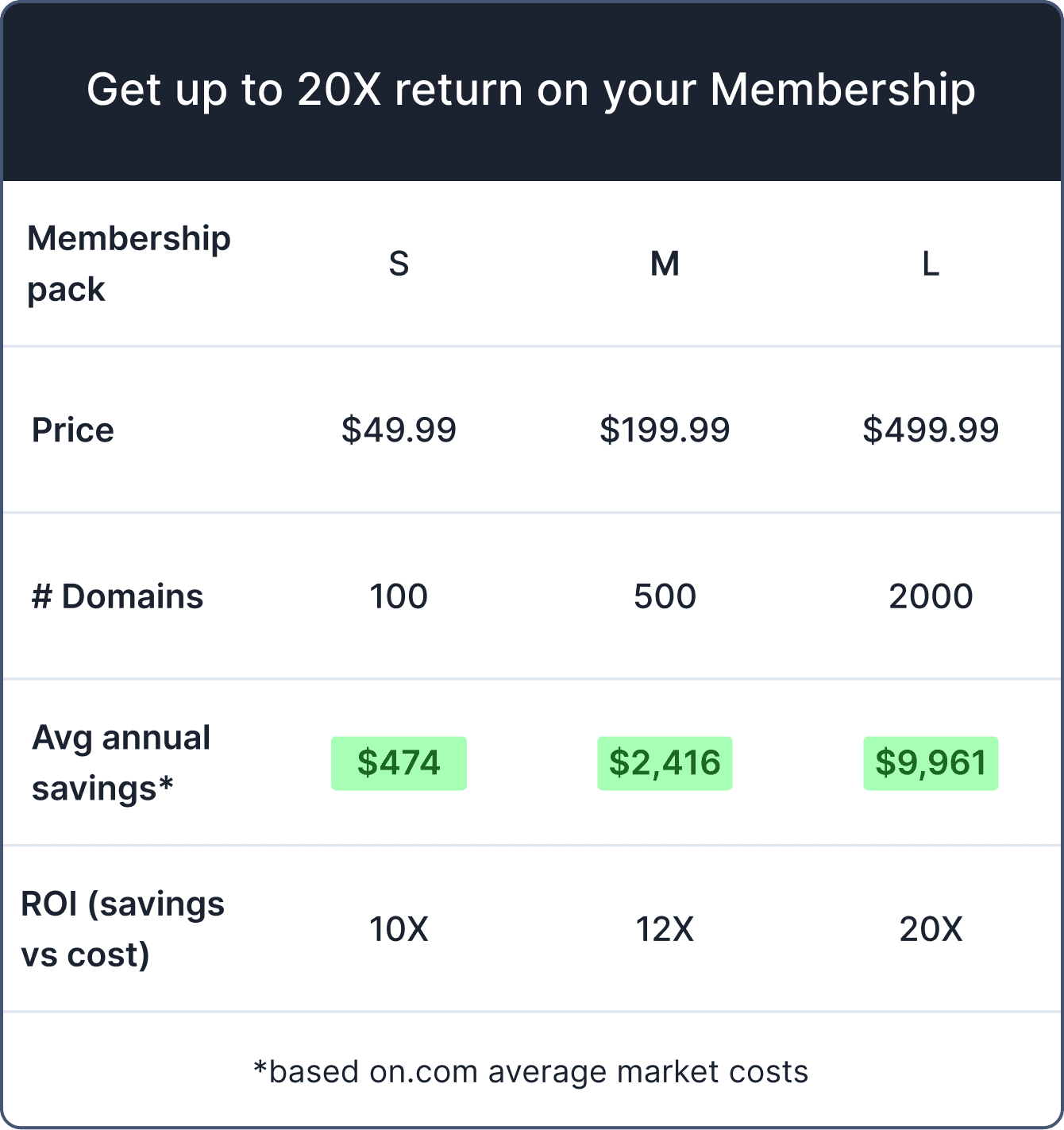1064x1130 pixels.
Task: Click the 20X return on Membership heading
Action: [531, 90]
